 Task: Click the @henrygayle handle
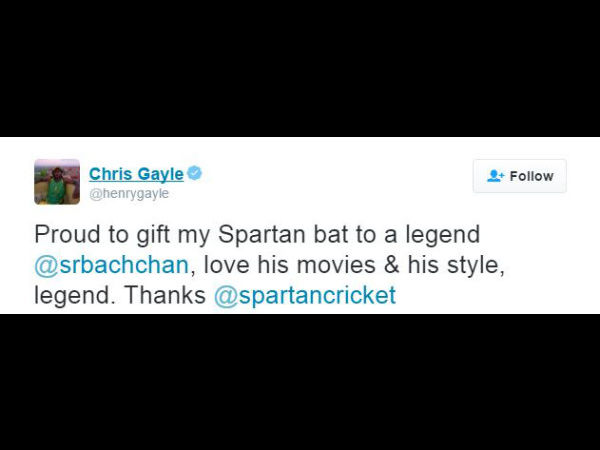pos(129,194)
